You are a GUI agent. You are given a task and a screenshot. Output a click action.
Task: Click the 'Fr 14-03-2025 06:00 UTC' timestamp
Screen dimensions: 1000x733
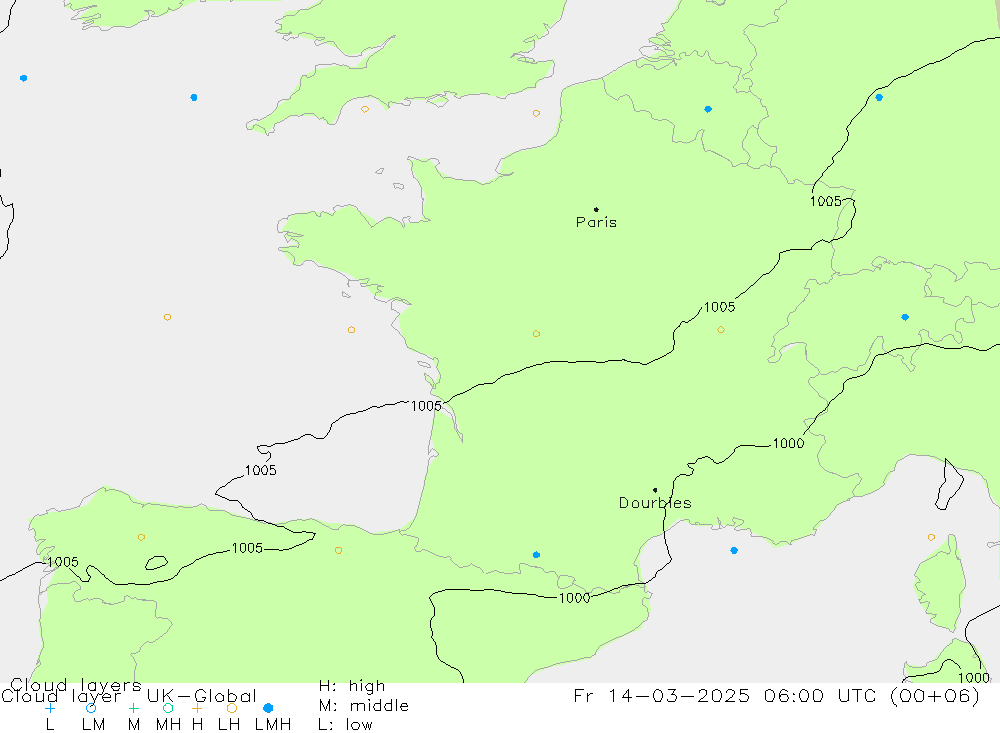tap(723, 695)
